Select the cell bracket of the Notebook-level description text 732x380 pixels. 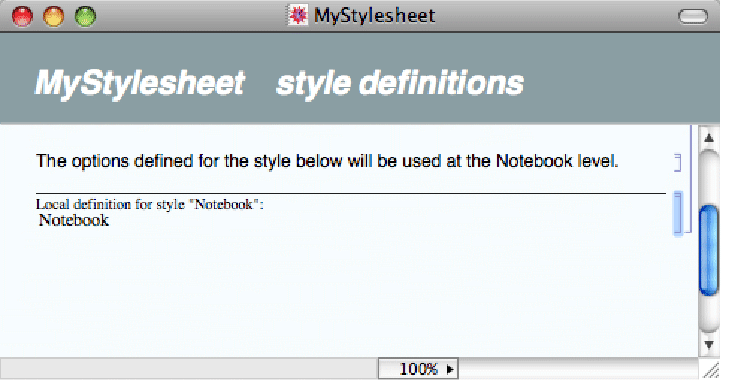pos(678,162)
